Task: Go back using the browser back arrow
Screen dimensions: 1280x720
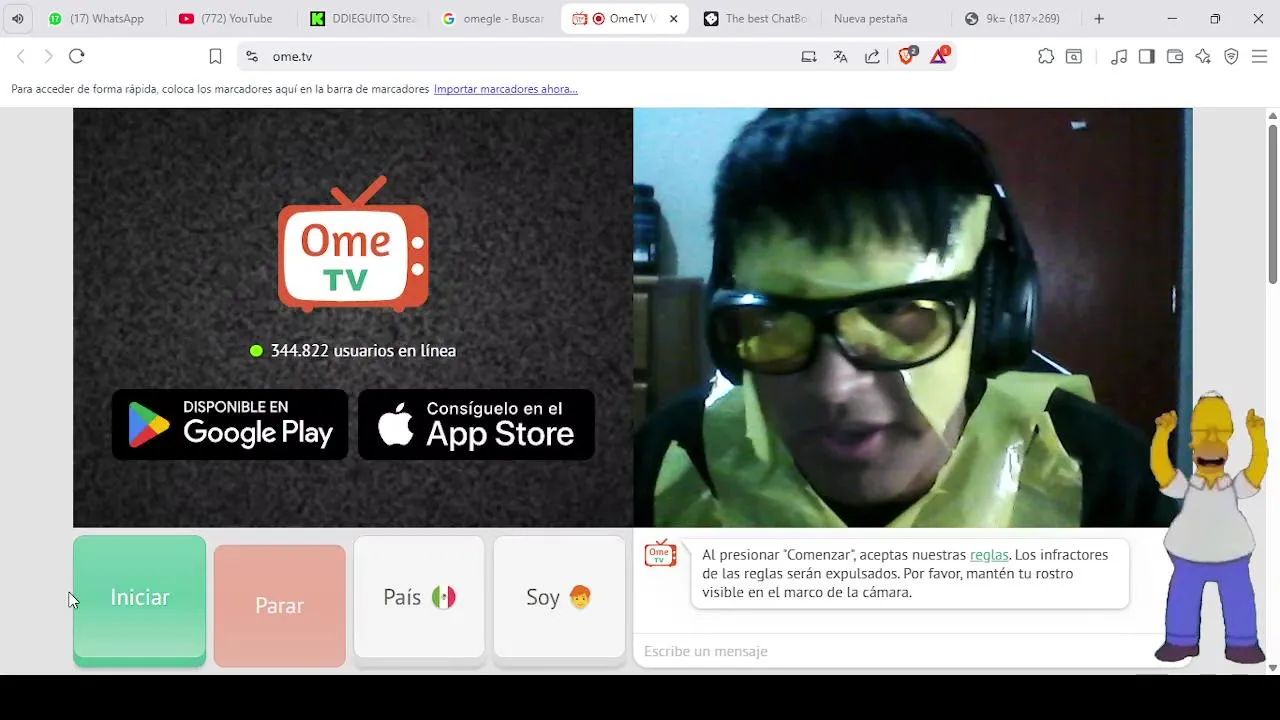Action: click(20, 57)
